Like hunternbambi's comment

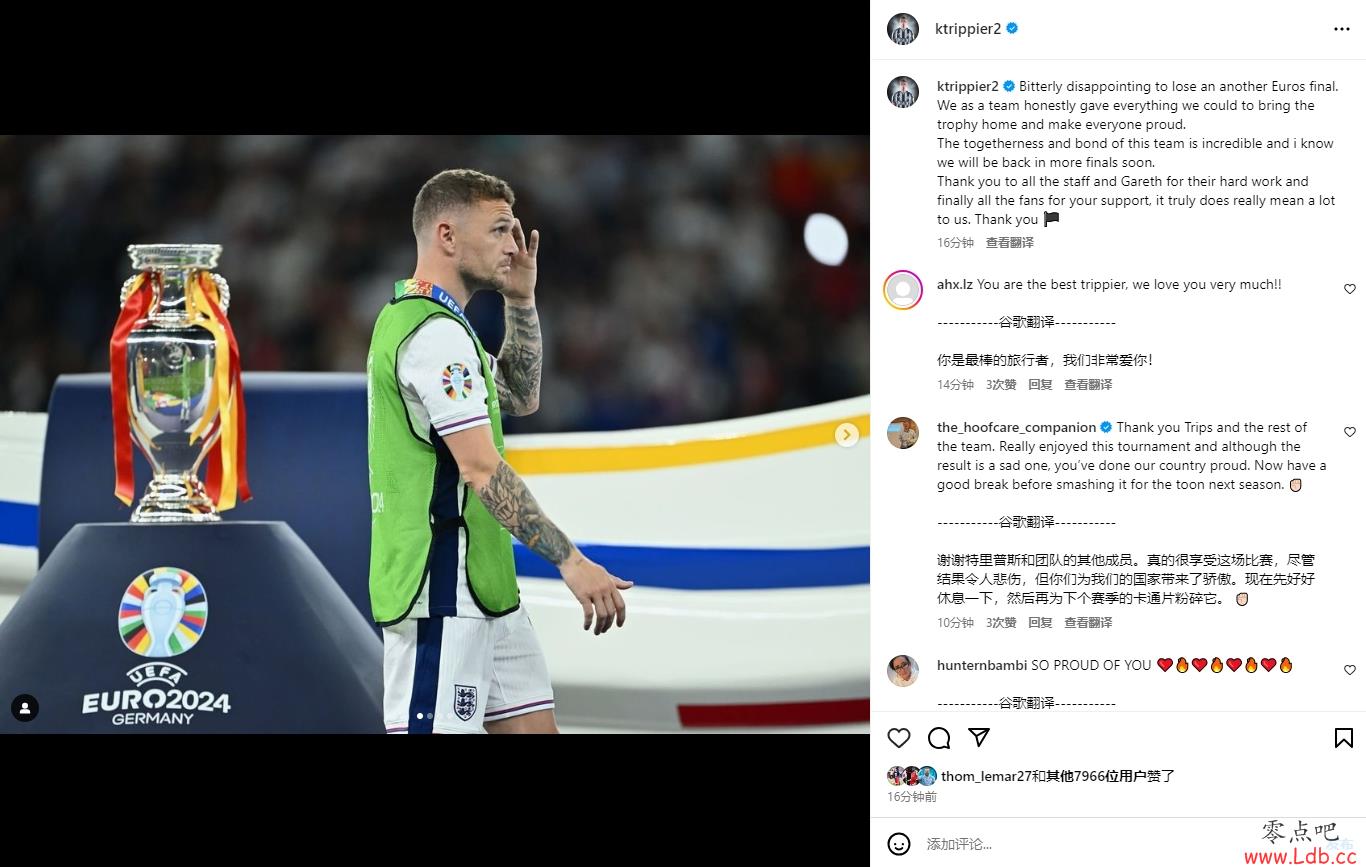(x=1350, y=670)
